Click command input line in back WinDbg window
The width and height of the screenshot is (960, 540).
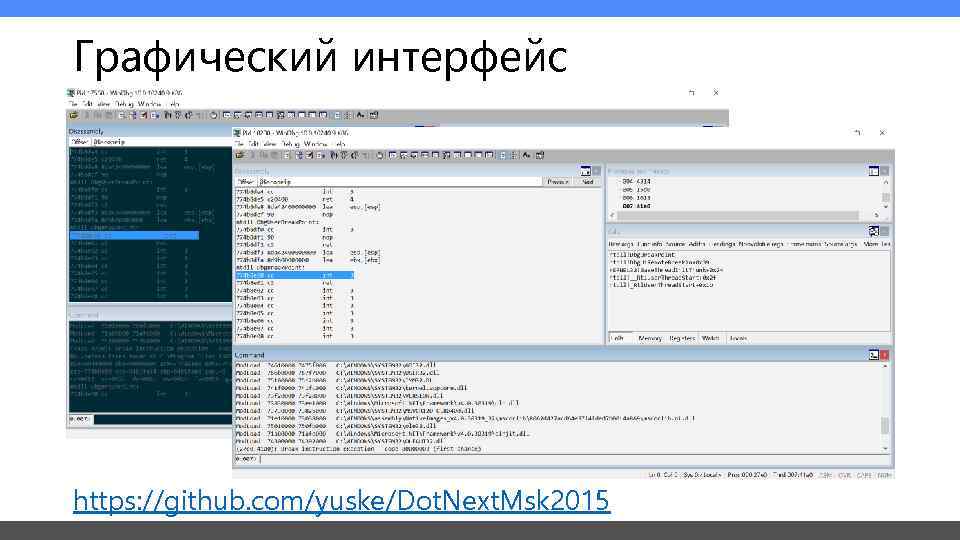(163, 419)
